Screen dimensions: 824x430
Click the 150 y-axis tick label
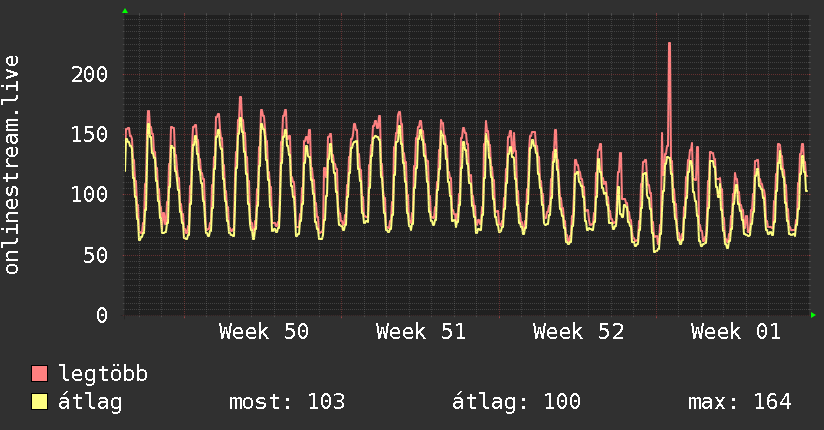coord(89,135)
